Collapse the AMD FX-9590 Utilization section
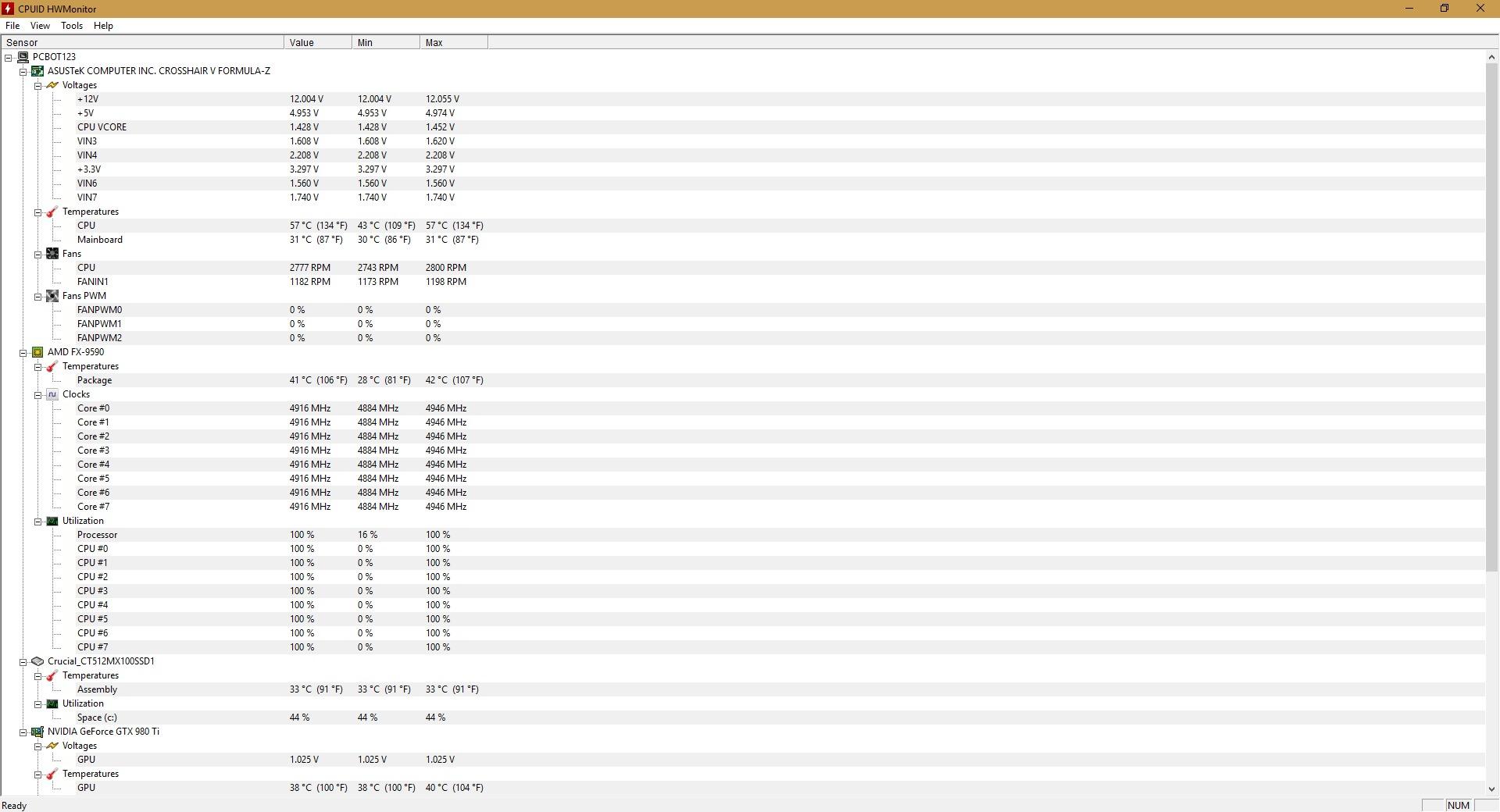 click(x=37, y=522)
